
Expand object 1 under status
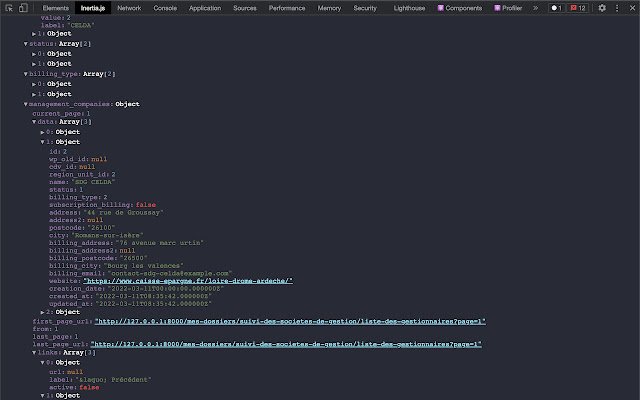[34, 64]
